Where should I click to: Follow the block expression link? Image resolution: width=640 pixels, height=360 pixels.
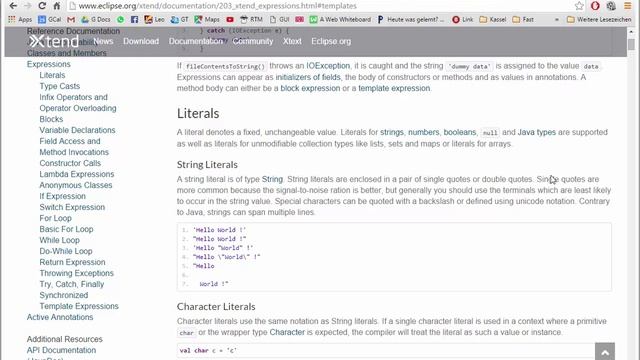coord(310,88)
